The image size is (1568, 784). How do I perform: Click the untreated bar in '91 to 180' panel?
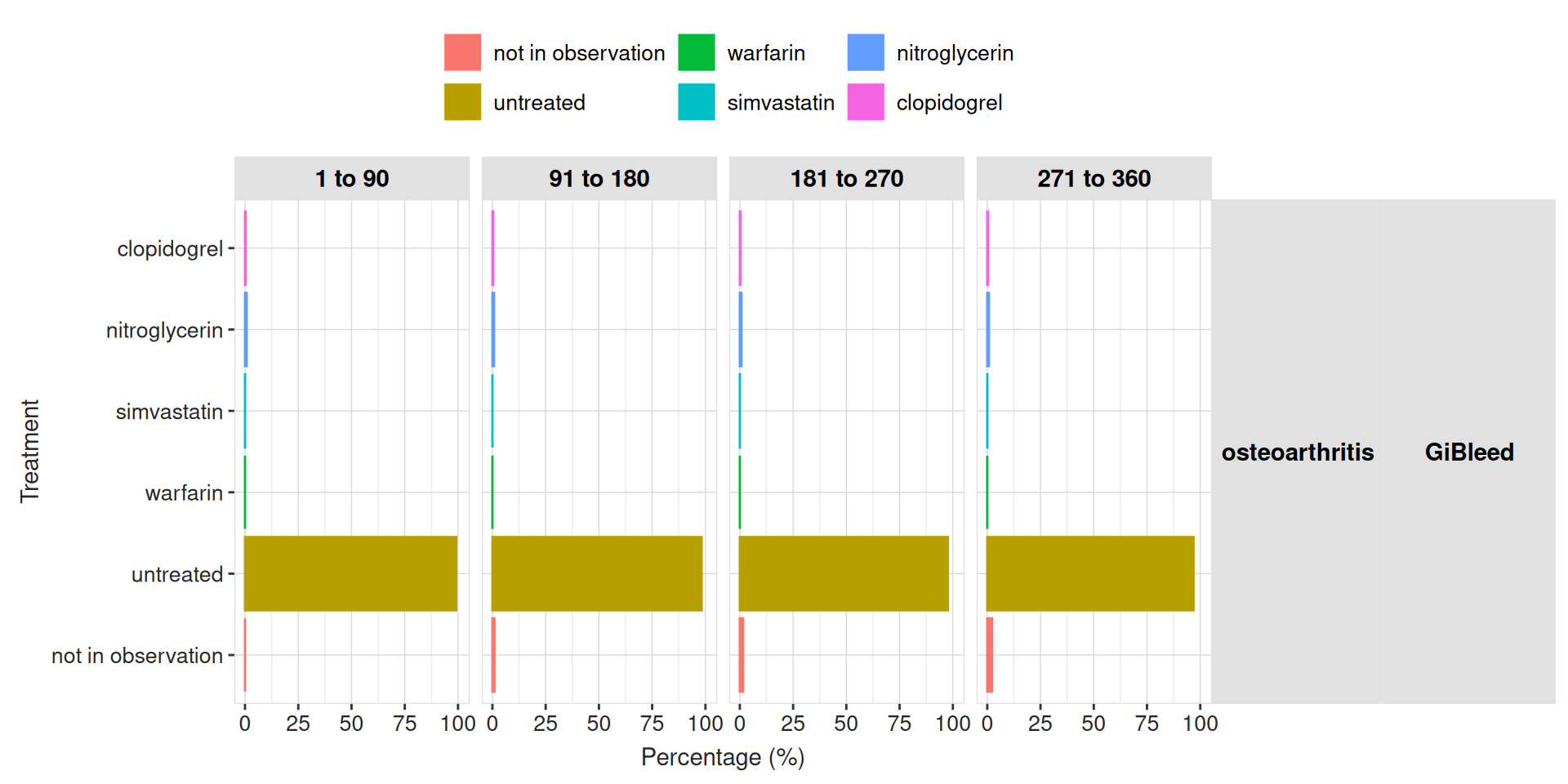pos(597,573)
